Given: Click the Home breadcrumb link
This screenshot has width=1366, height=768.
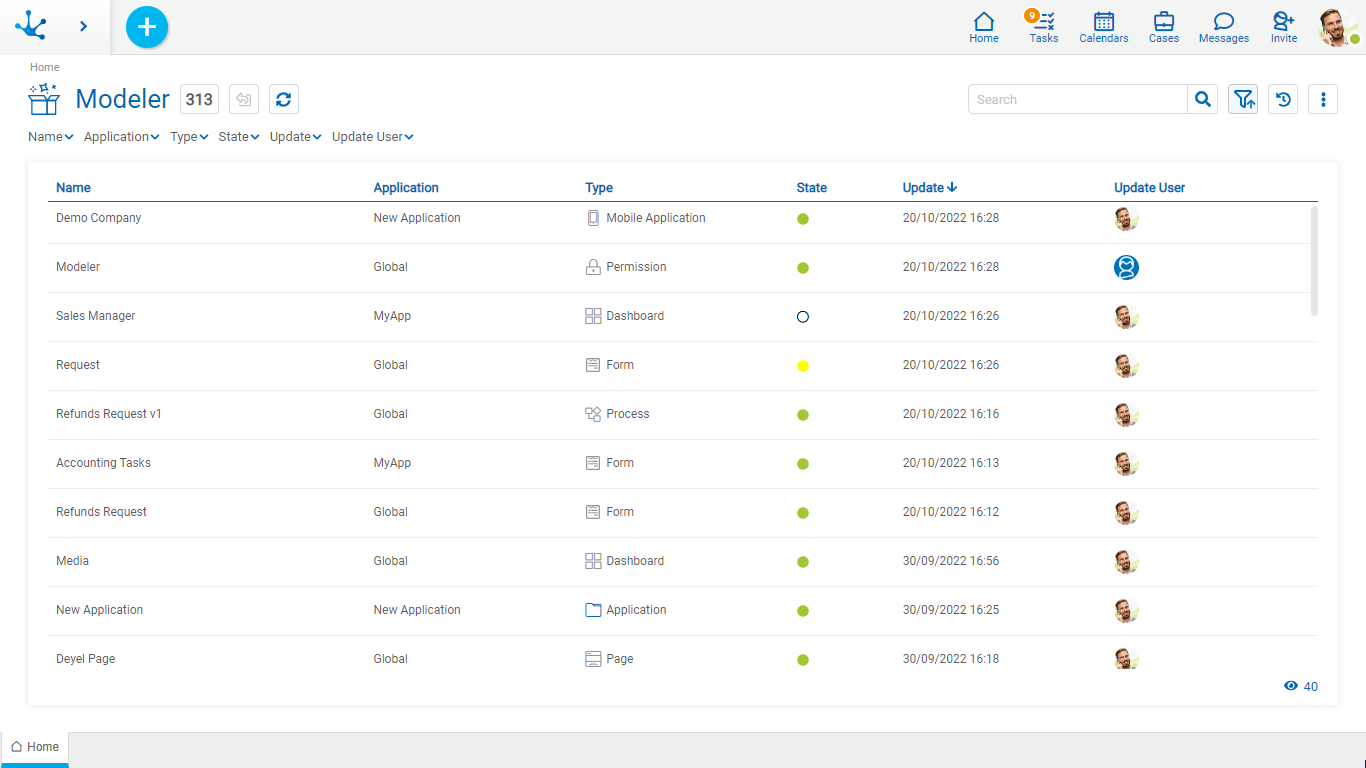Looking at the screenshot, I should pyautogui.click(x=45, y=67).
